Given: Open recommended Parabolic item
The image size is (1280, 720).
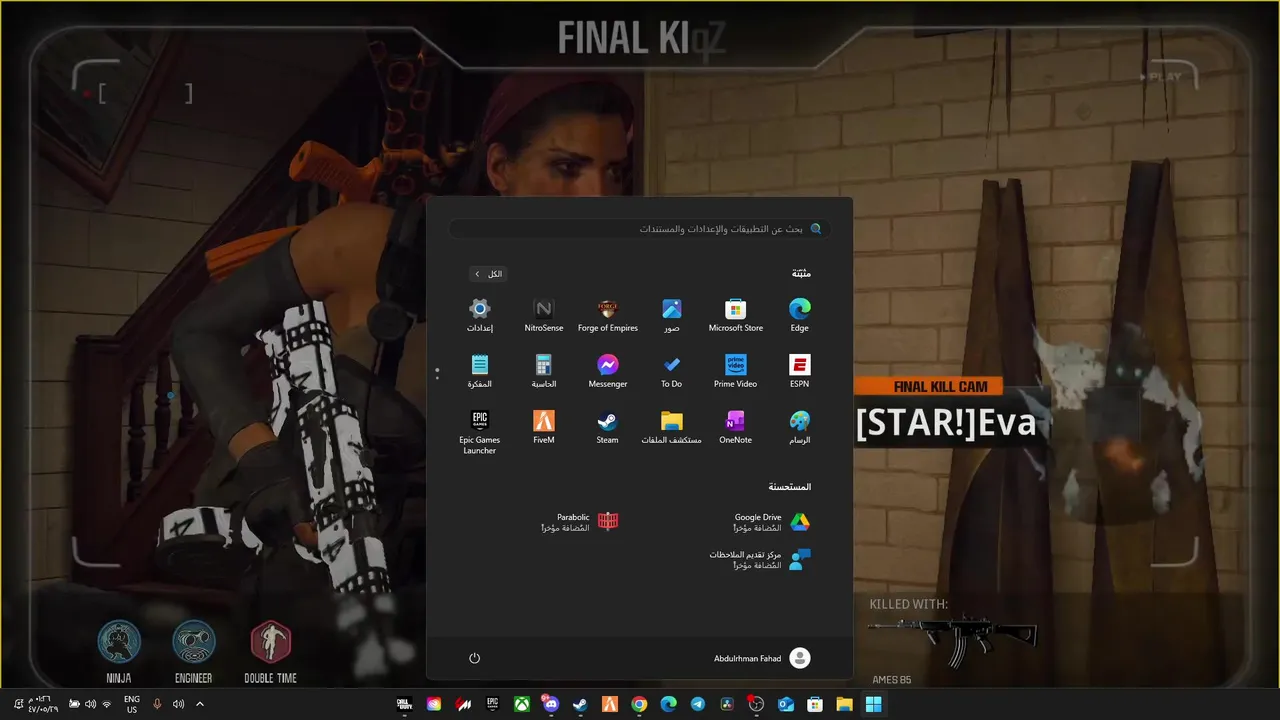Looking at the screenshot, I should (x=580, y=522).
